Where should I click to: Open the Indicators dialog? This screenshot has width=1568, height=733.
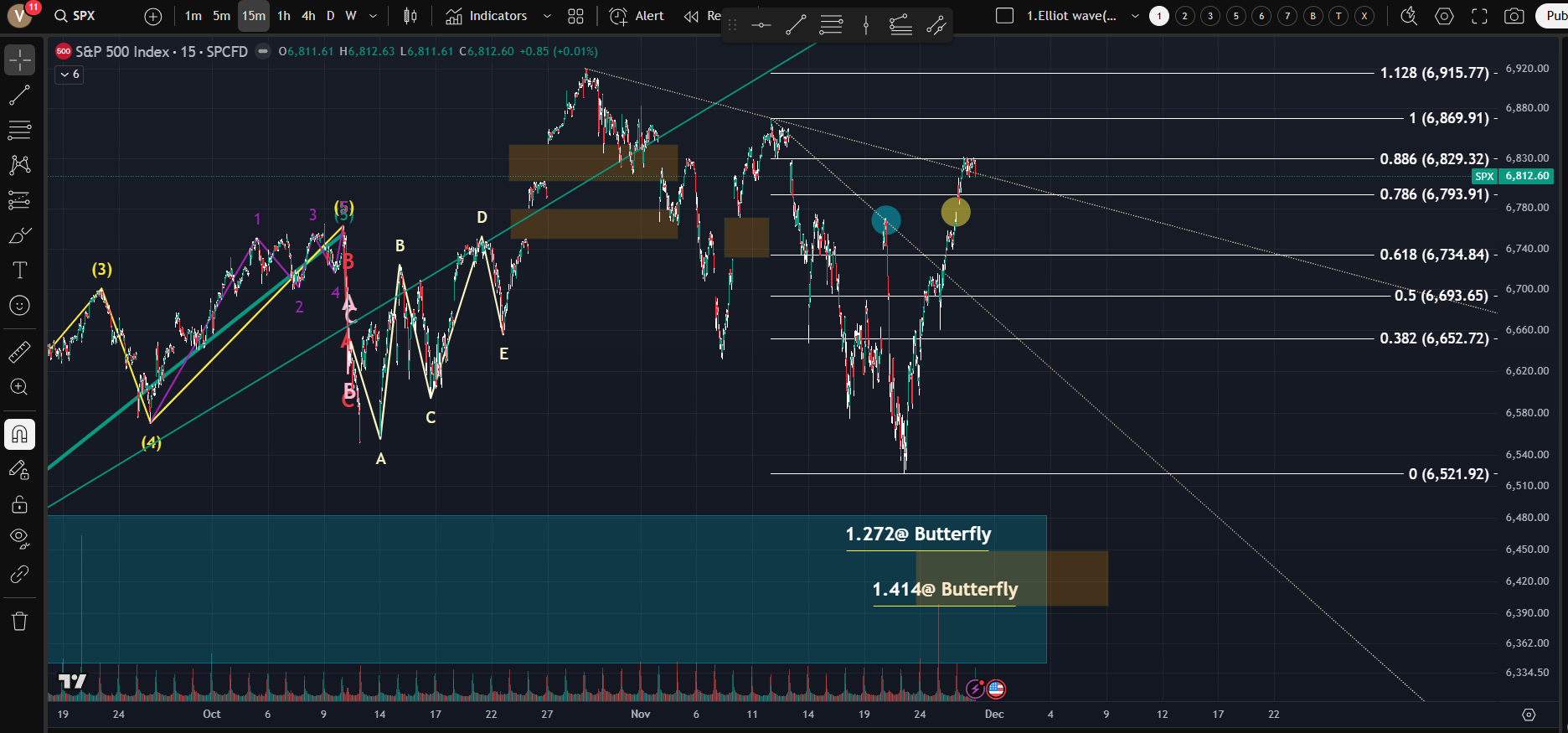tap(487, 16)
